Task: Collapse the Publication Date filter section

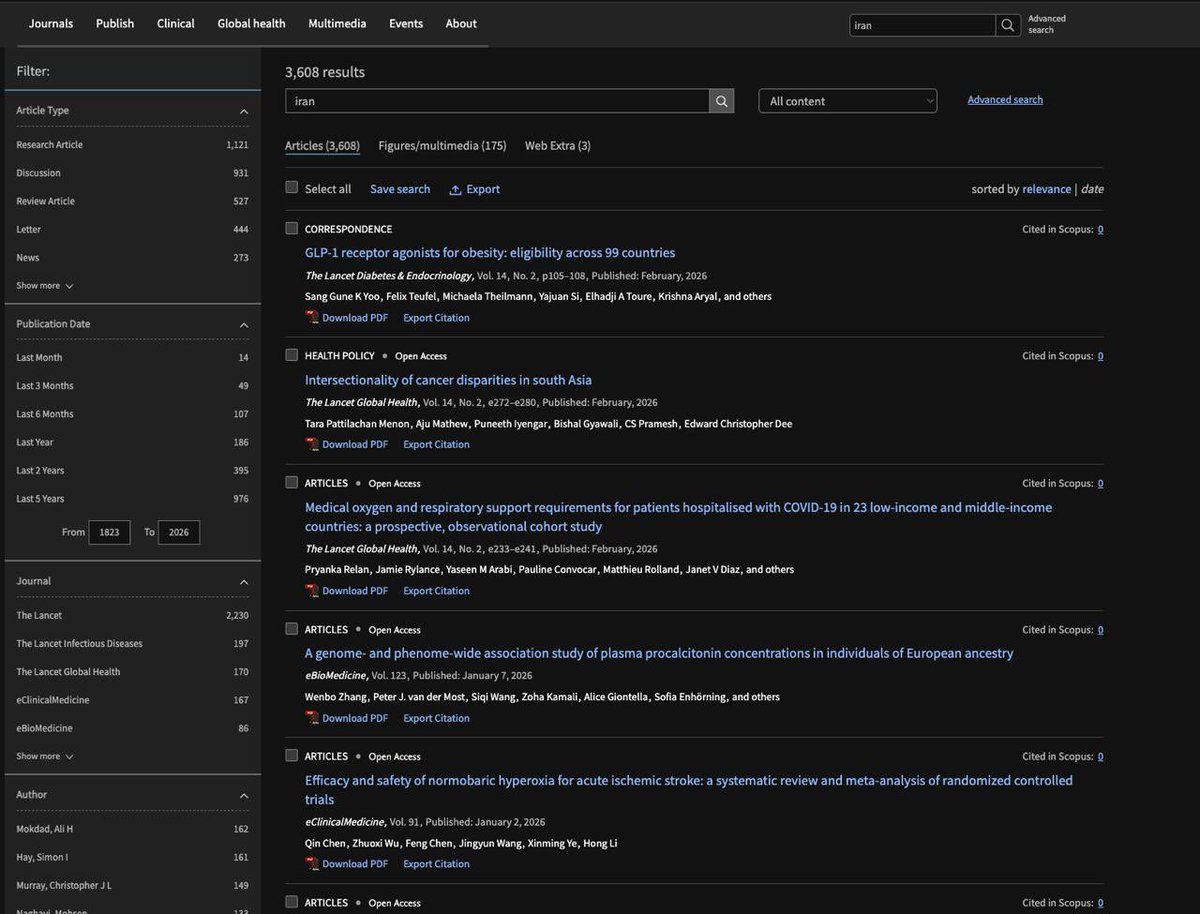Action: tap(244, 325)
